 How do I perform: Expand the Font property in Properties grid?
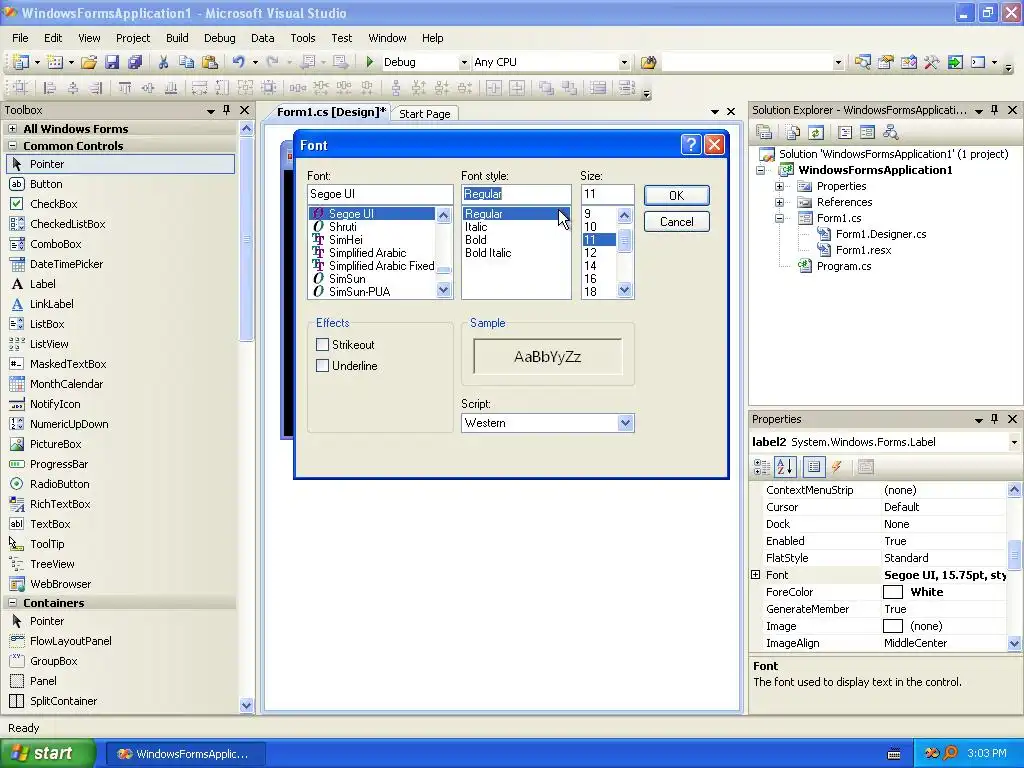pos(756,575)
